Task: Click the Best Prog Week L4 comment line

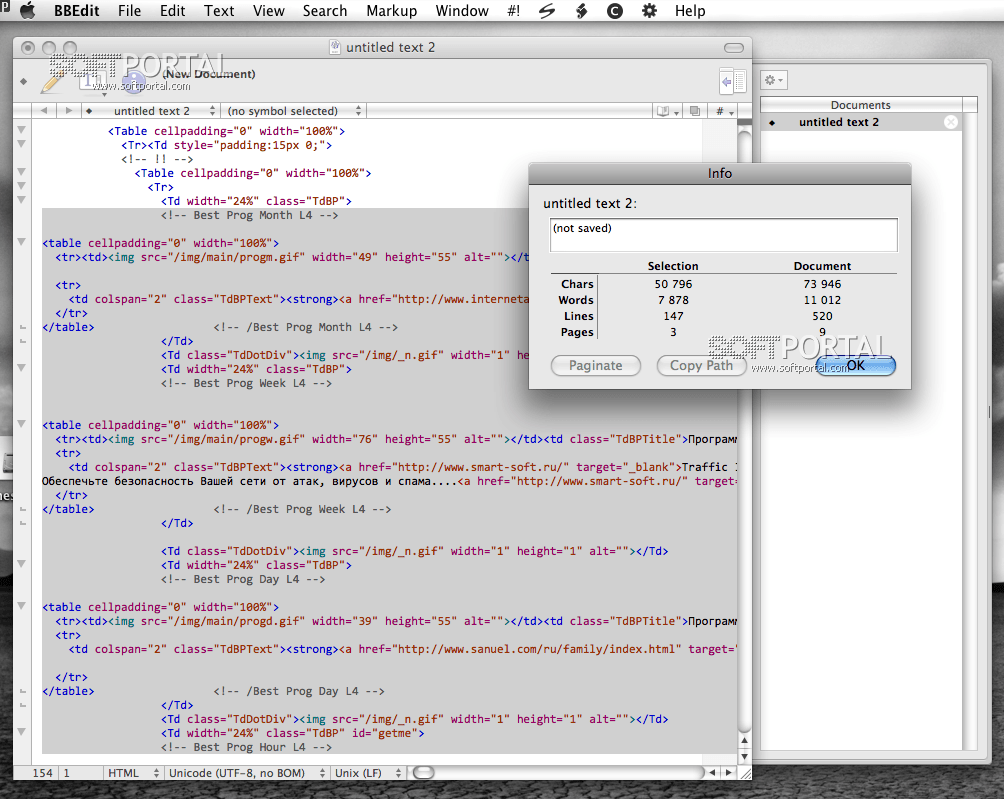Action: tap(247, 383)
